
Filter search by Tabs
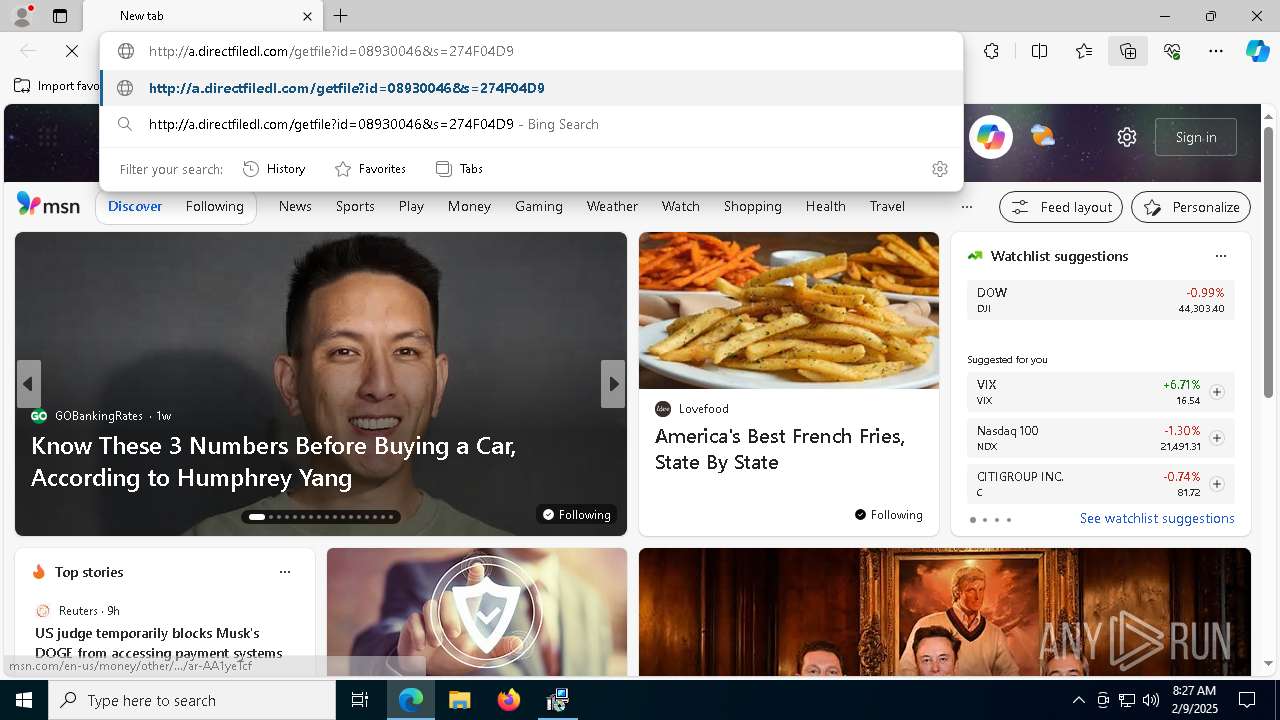click(459, 169)
